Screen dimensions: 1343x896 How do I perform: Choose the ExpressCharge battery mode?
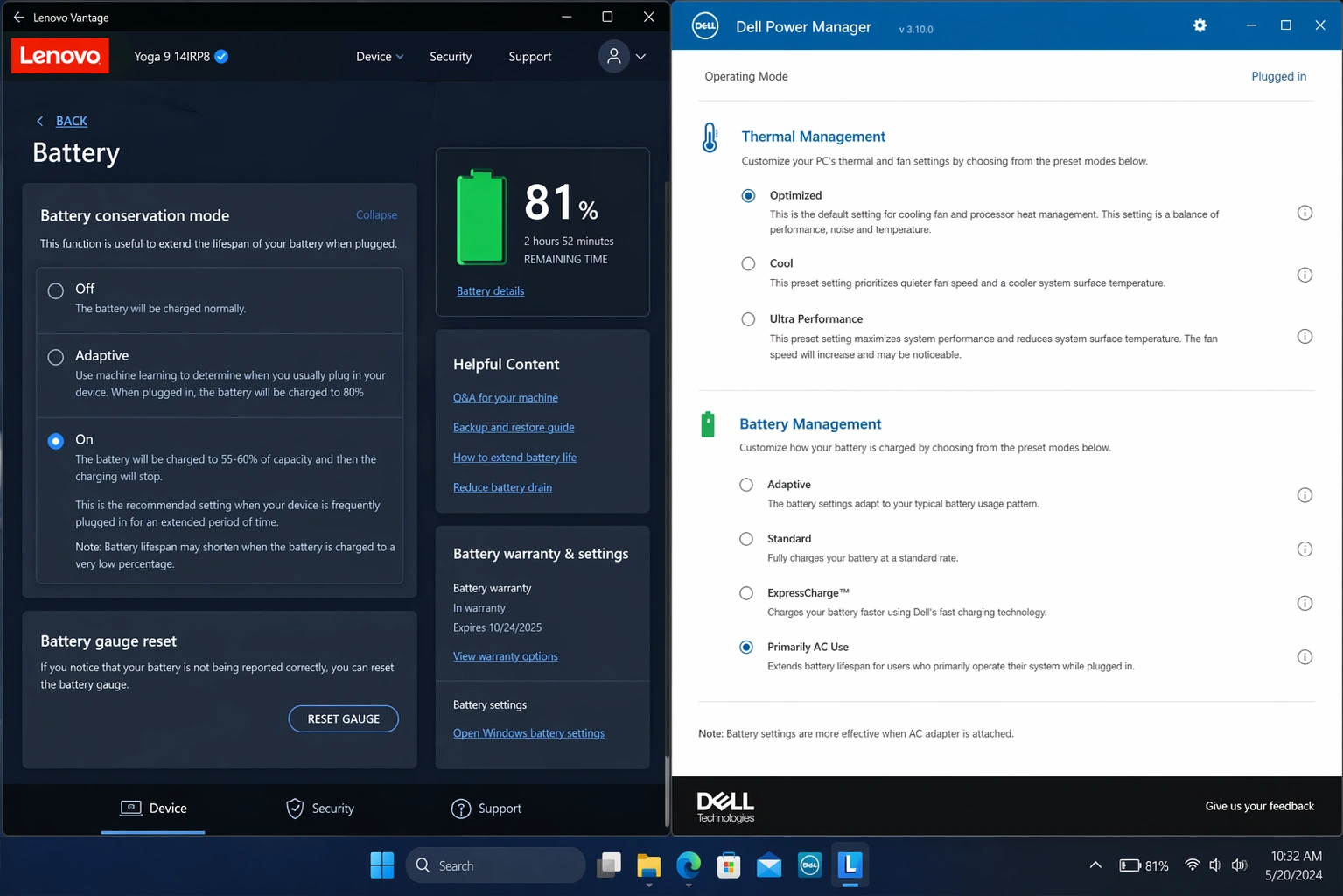click(746, 593)
